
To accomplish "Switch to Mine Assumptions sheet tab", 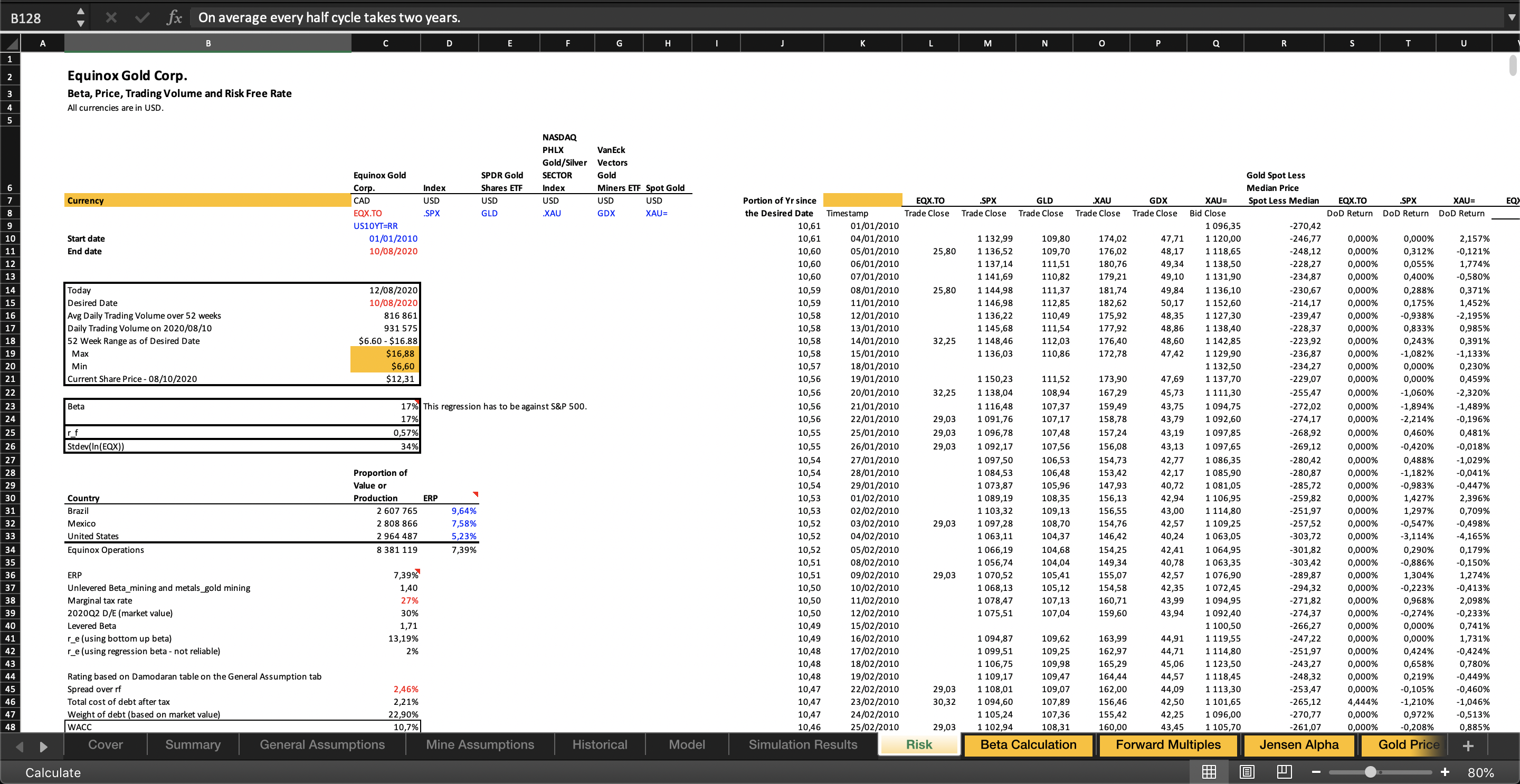I will tap(480, 744).
